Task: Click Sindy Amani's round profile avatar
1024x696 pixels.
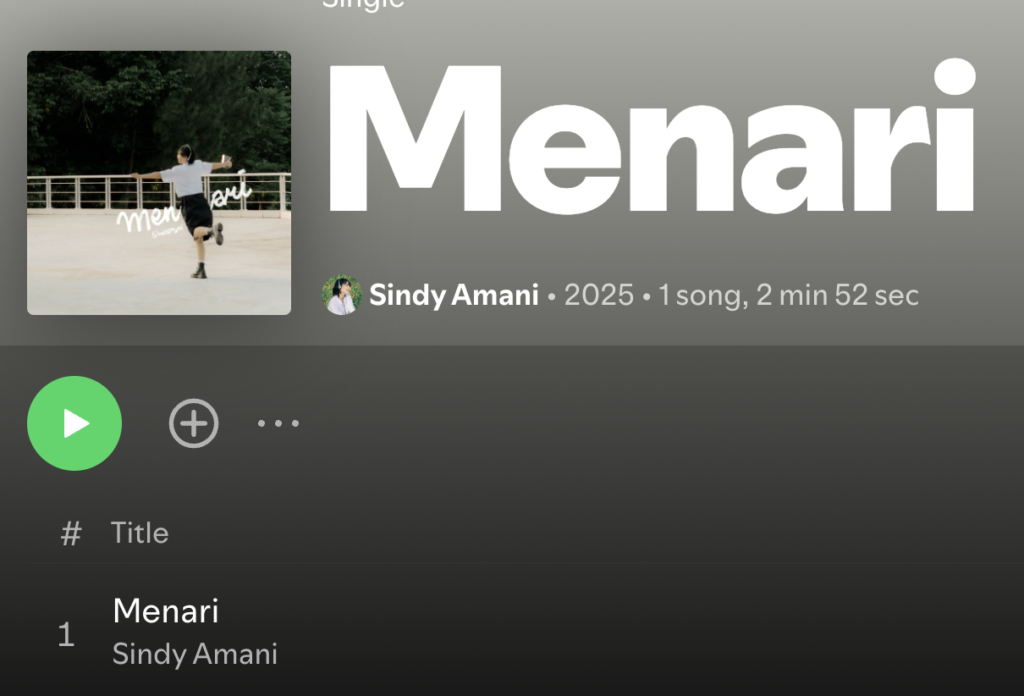Action: tap(342, 295)
